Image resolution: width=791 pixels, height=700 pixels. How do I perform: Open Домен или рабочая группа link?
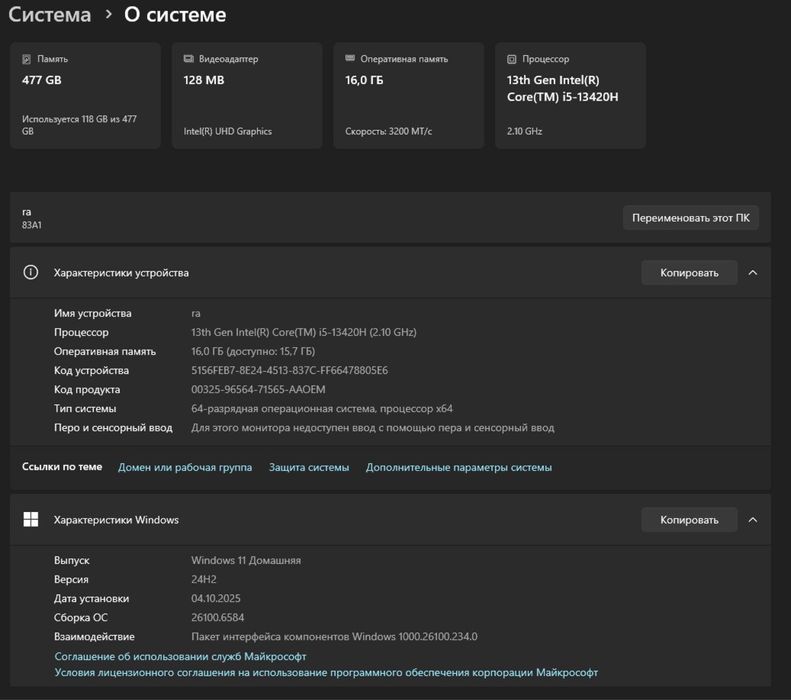coord(185,468)
